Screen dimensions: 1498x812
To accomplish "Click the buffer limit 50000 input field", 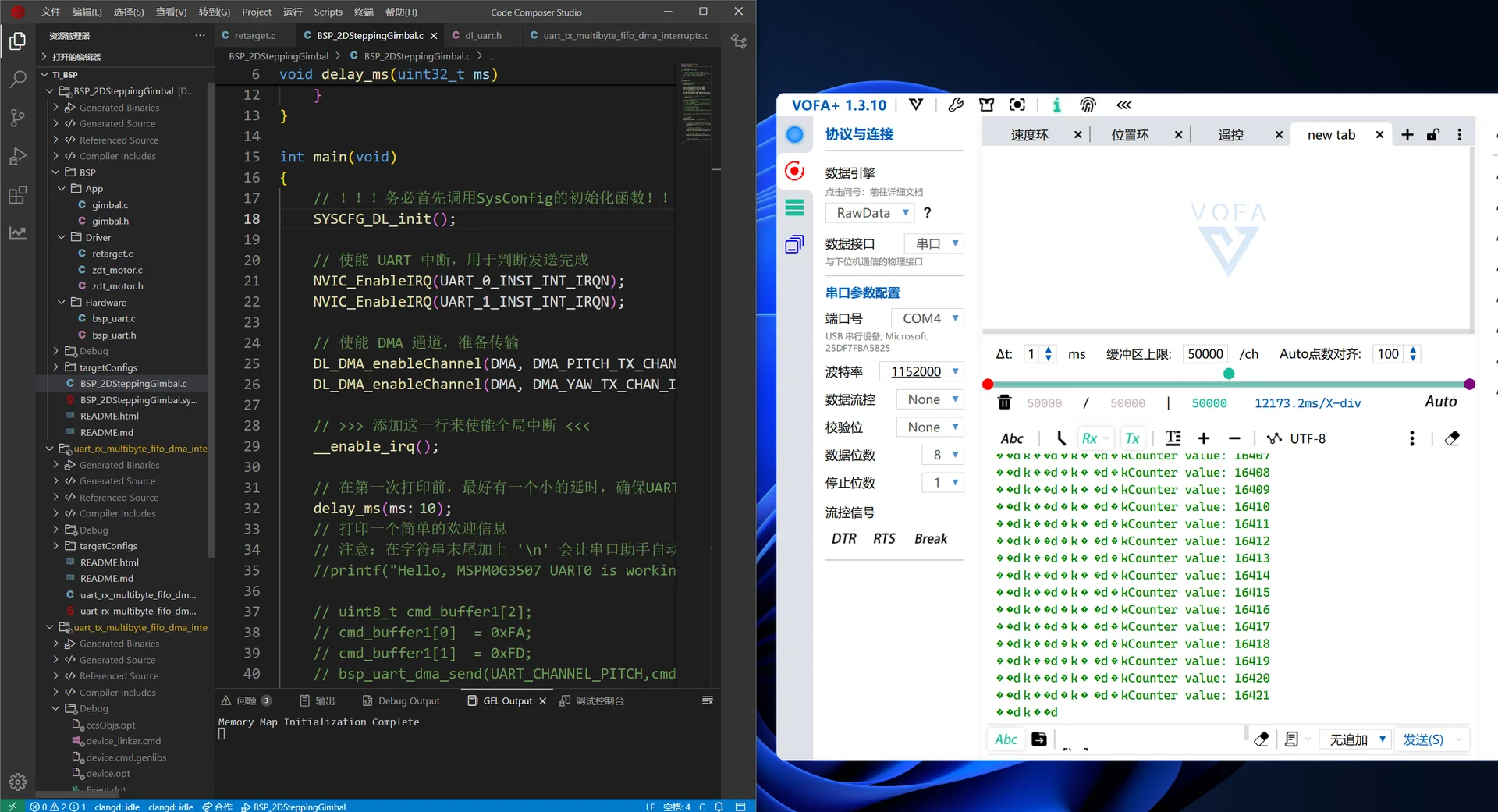I will (x=1205, y=354).
